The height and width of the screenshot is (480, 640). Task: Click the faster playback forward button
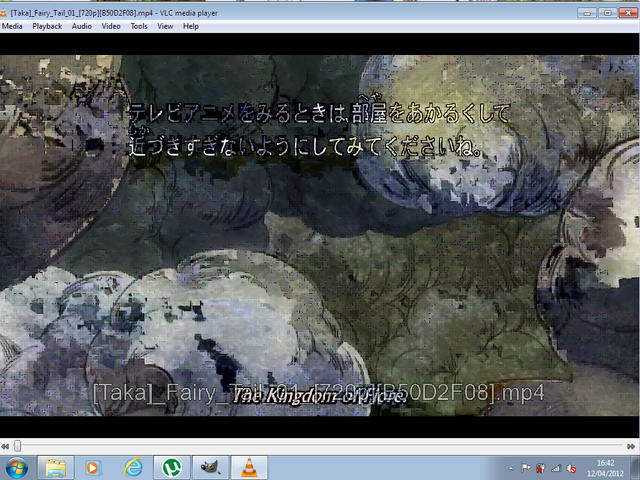click(631, 447)
